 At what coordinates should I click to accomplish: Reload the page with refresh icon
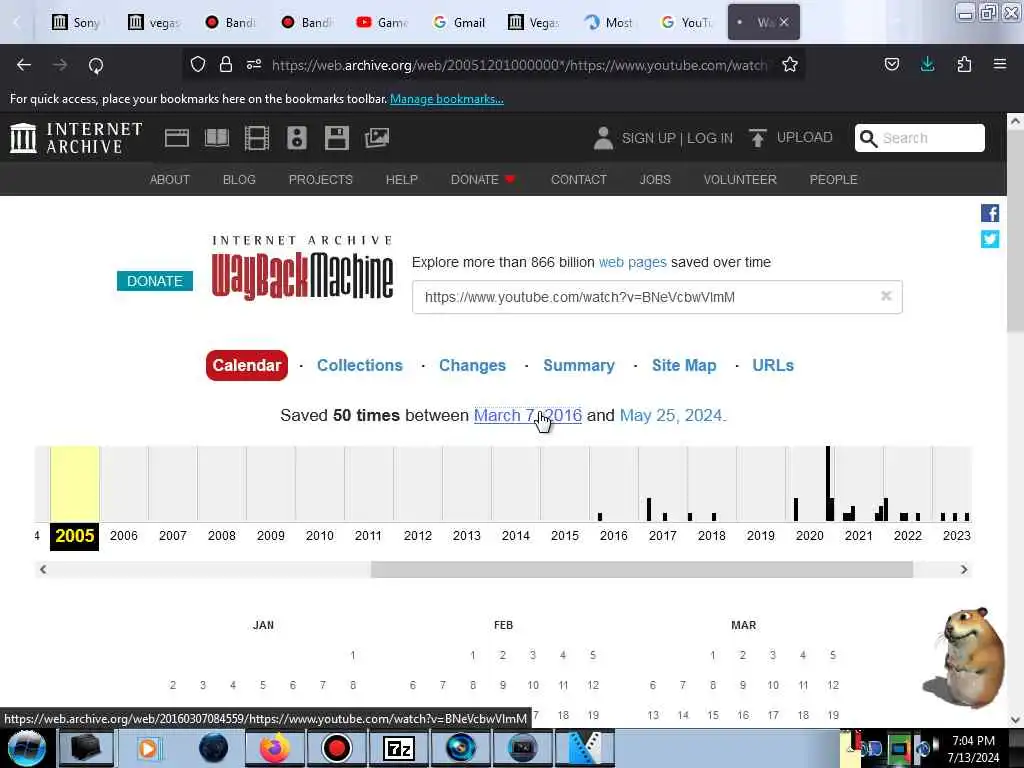click(96, 65)
